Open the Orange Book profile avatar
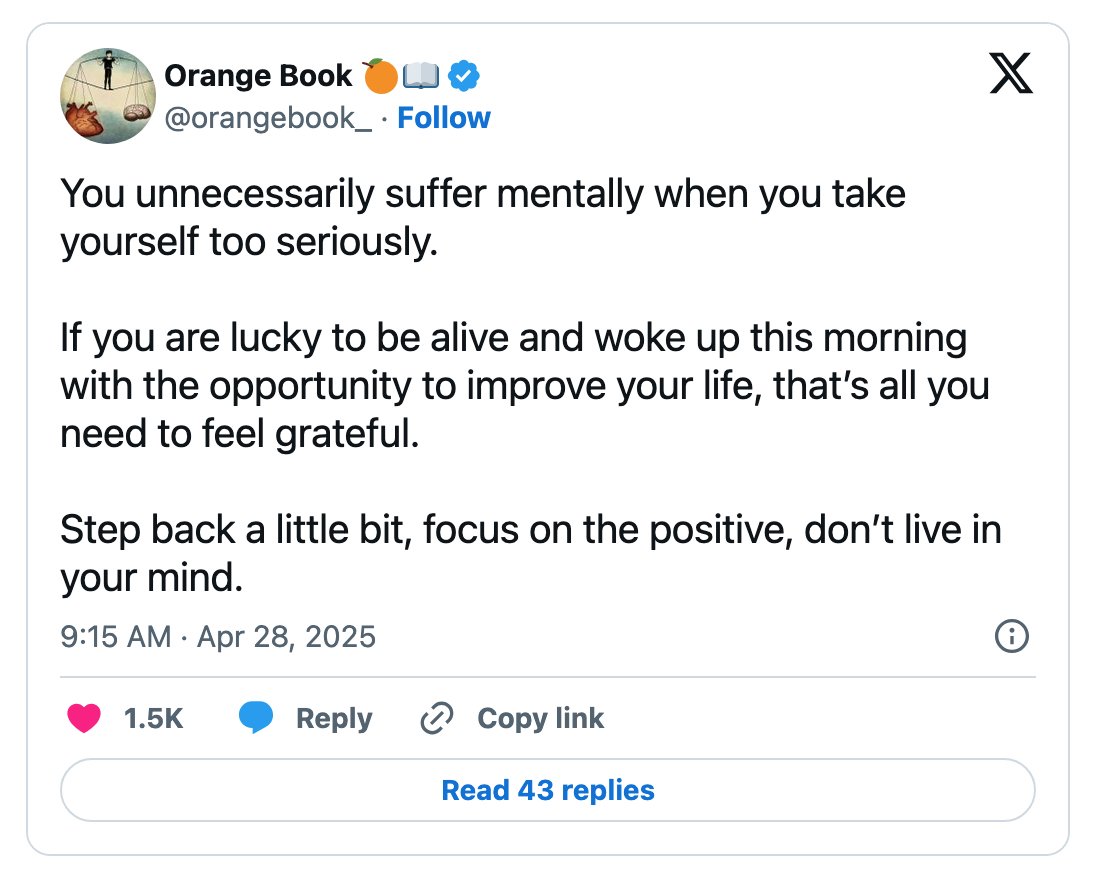Image resolution: width=1096 pixels, height=879 pixels. tap(108, 96)
